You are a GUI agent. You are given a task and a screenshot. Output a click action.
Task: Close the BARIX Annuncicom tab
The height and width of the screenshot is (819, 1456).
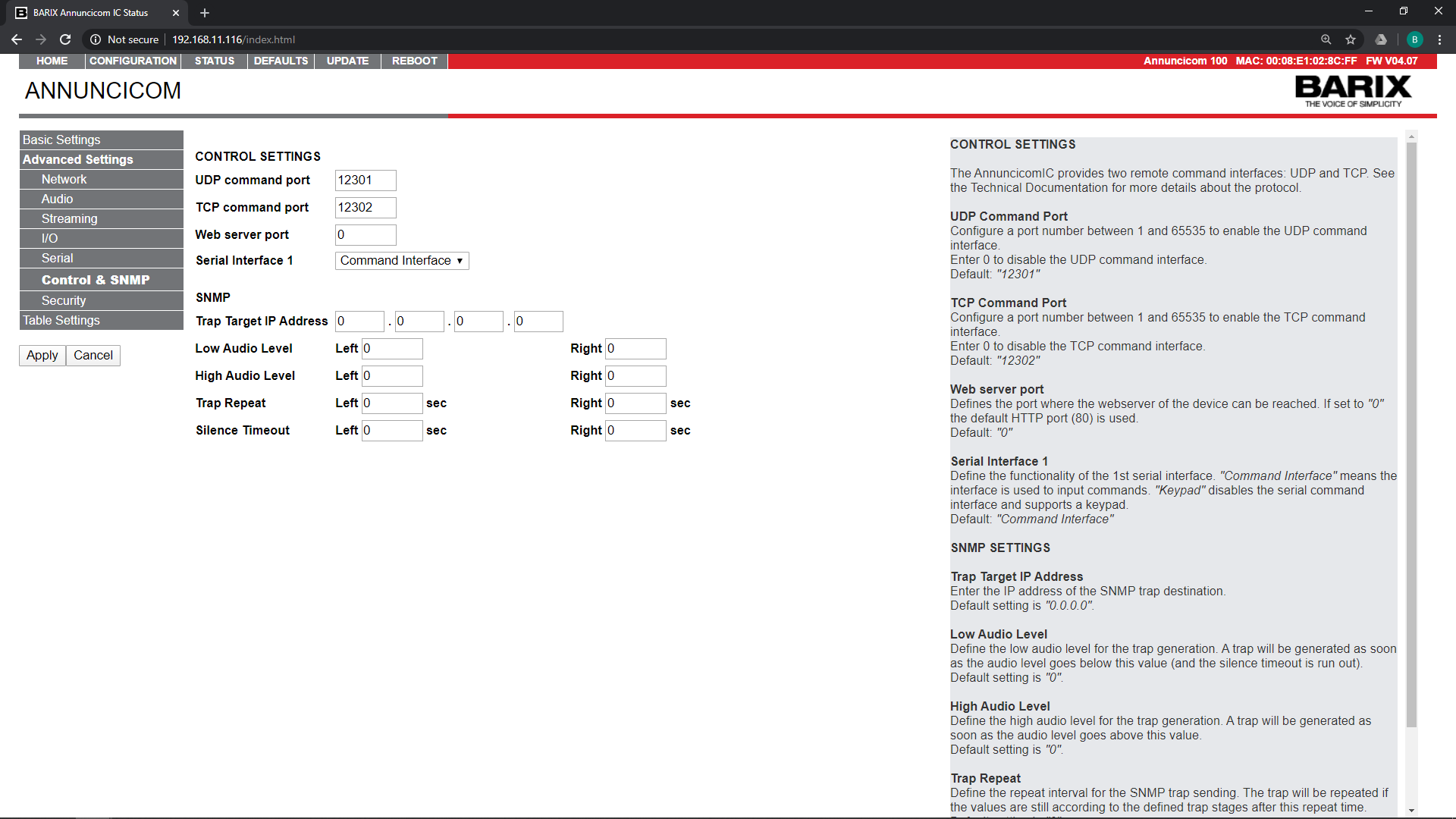(176, 13)
